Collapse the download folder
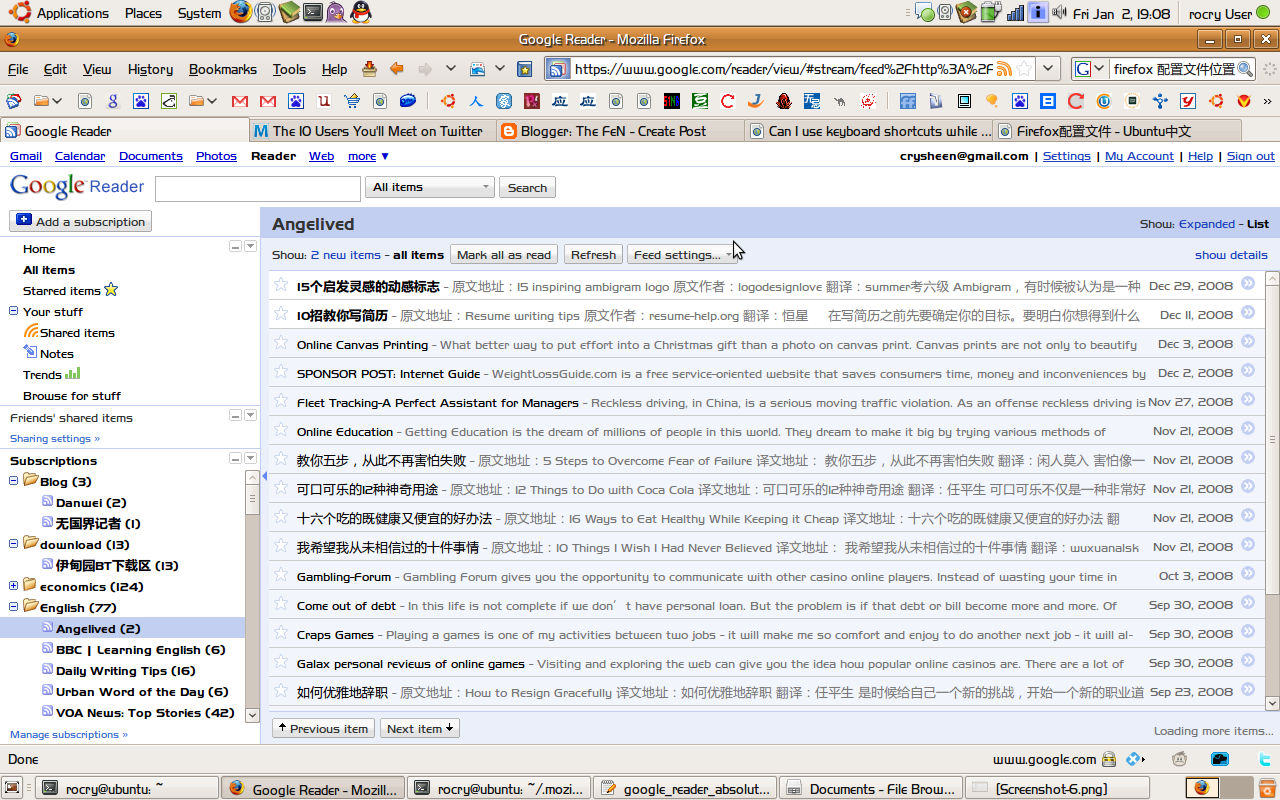This screenshot has width=1280, height=800. (x=15, y=544)
